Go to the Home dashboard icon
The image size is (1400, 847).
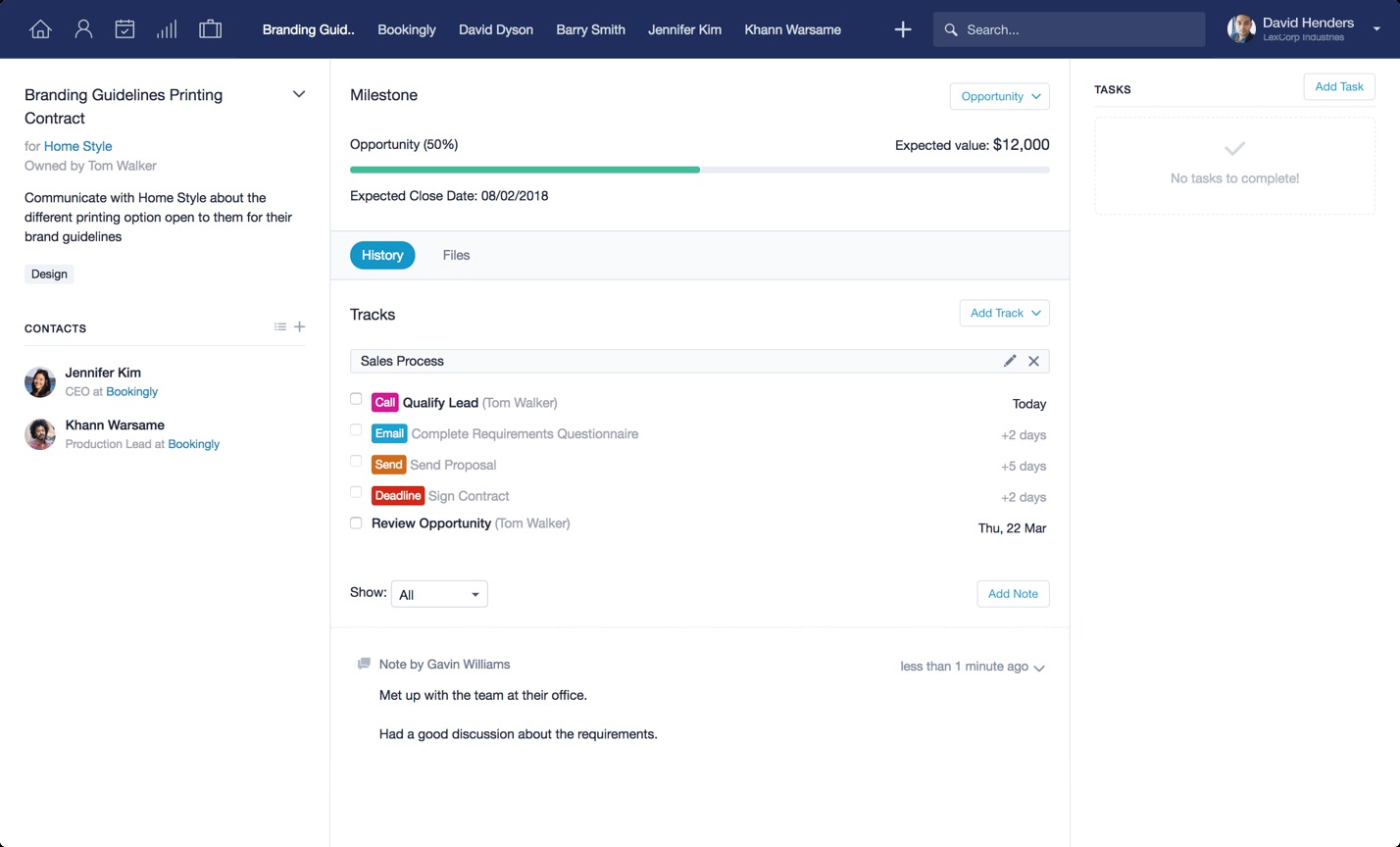pos(40,29)
